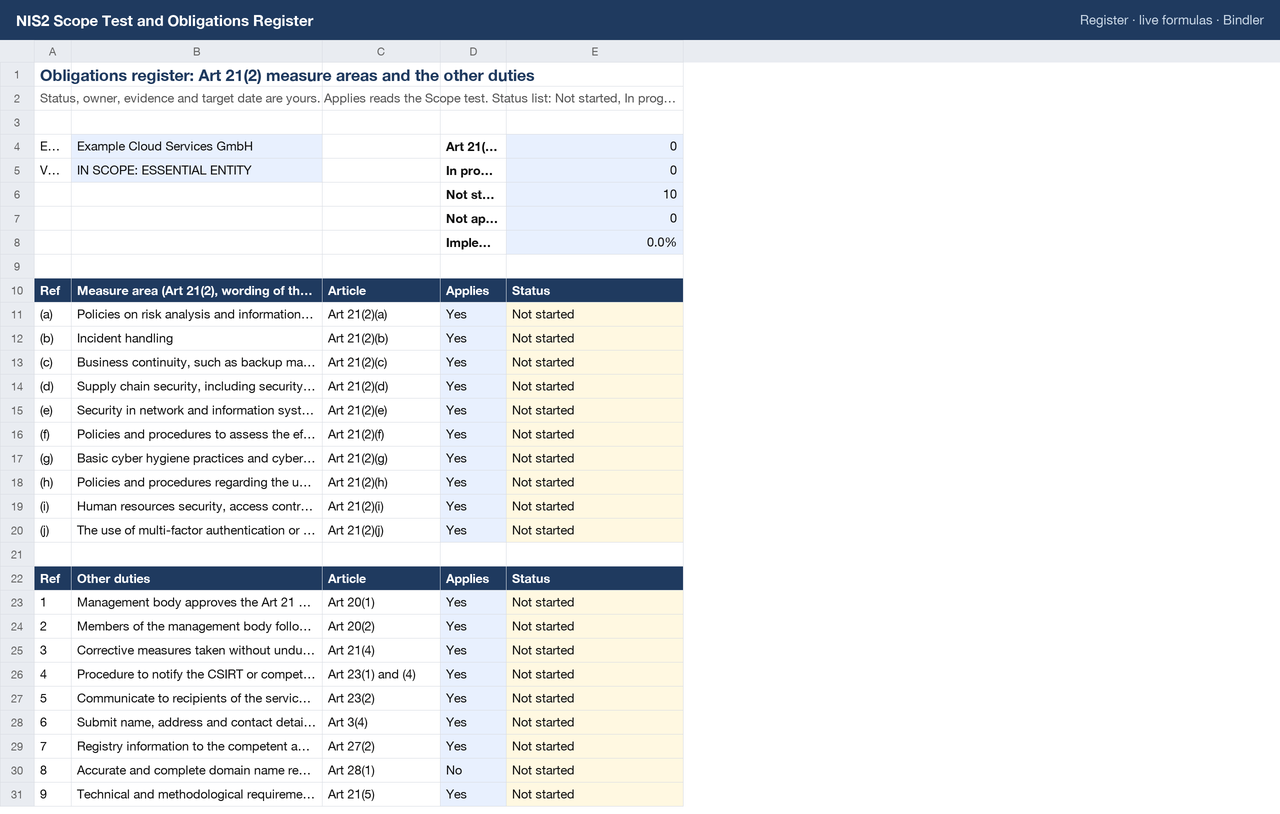Click cell 'Example Cloud Services GmbH'

196,147
